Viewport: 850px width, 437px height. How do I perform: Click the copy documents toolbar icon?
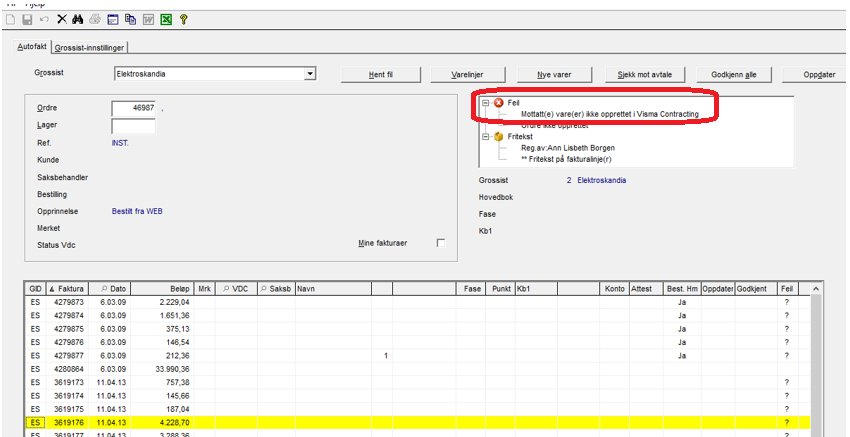130,20
